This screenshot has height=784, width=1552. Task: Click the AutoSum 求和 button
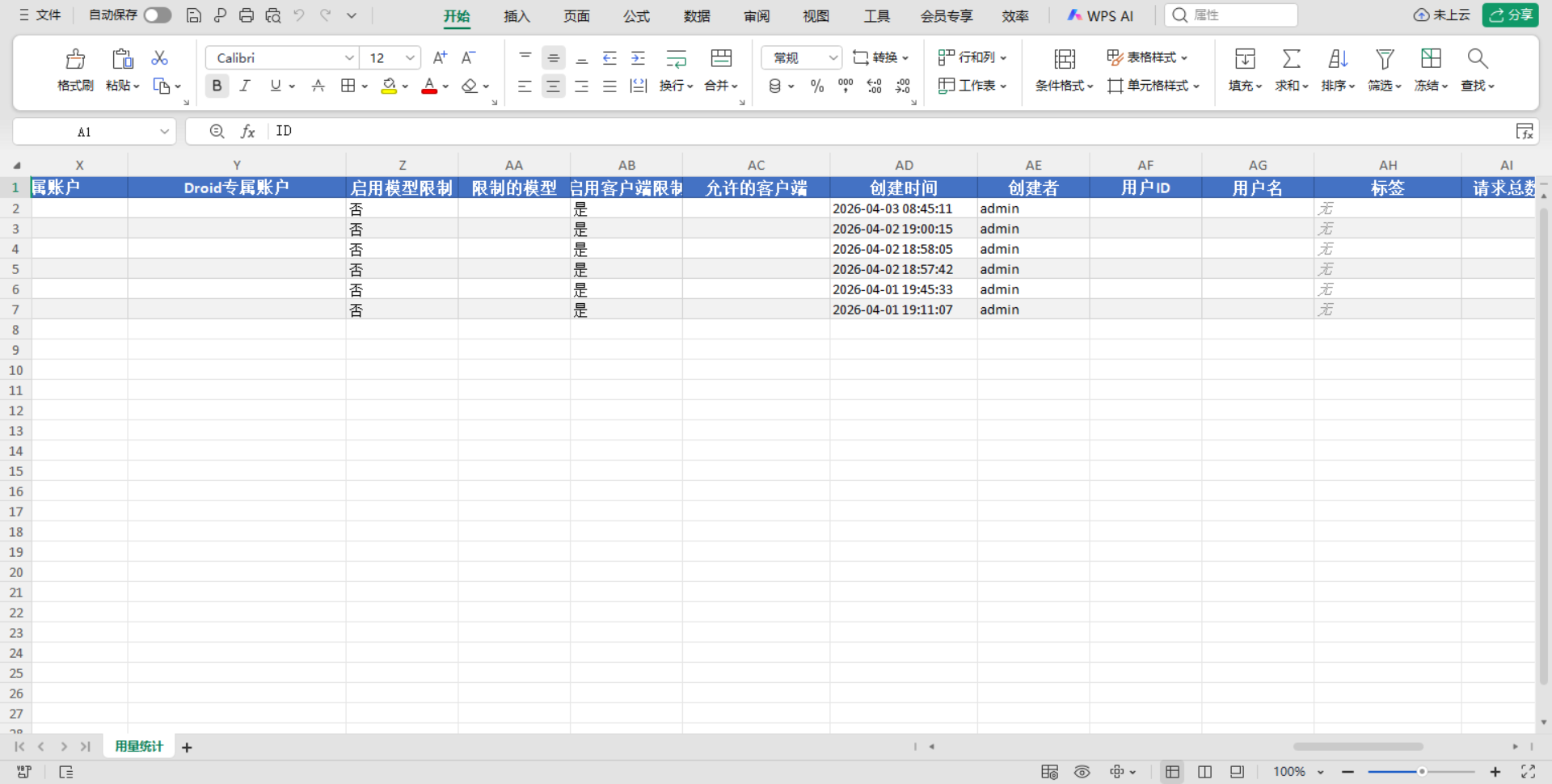tap(1292, 70)
